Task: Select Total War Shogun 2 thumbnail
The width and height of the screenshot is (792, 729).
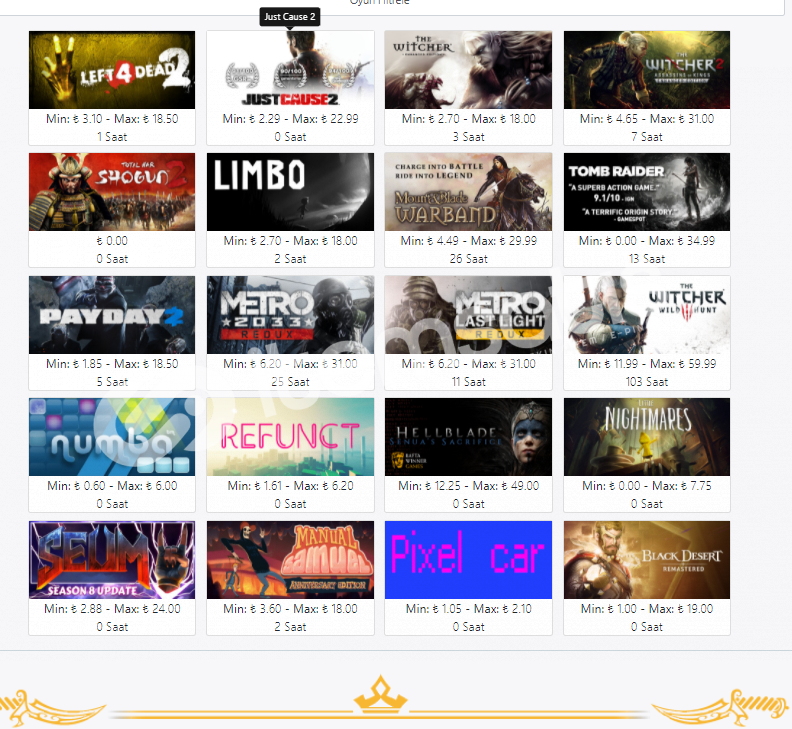Action: [112, 192]
